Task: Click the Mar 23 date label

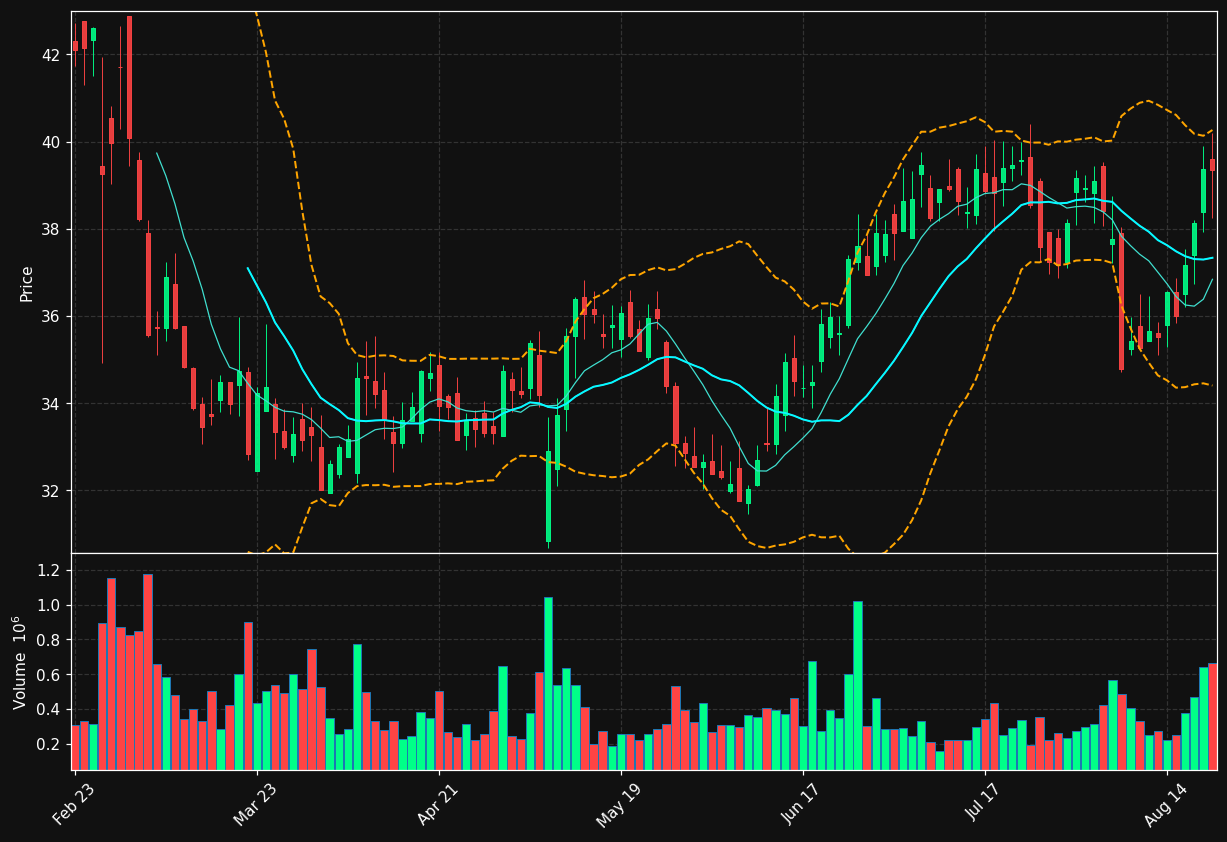Action: coord(256,803)
